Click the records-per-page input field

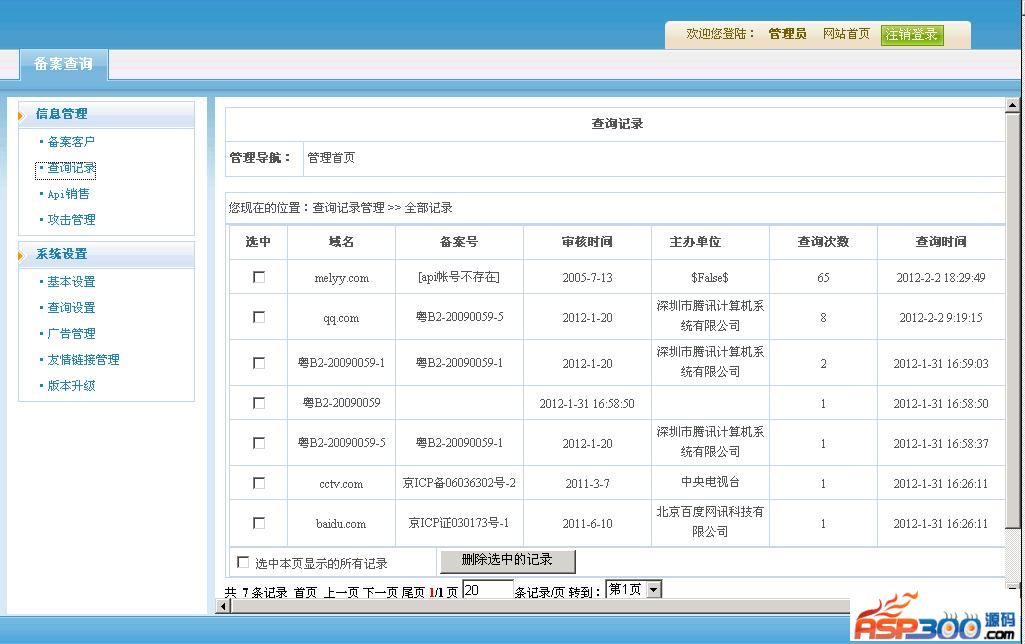click(487, 590)
